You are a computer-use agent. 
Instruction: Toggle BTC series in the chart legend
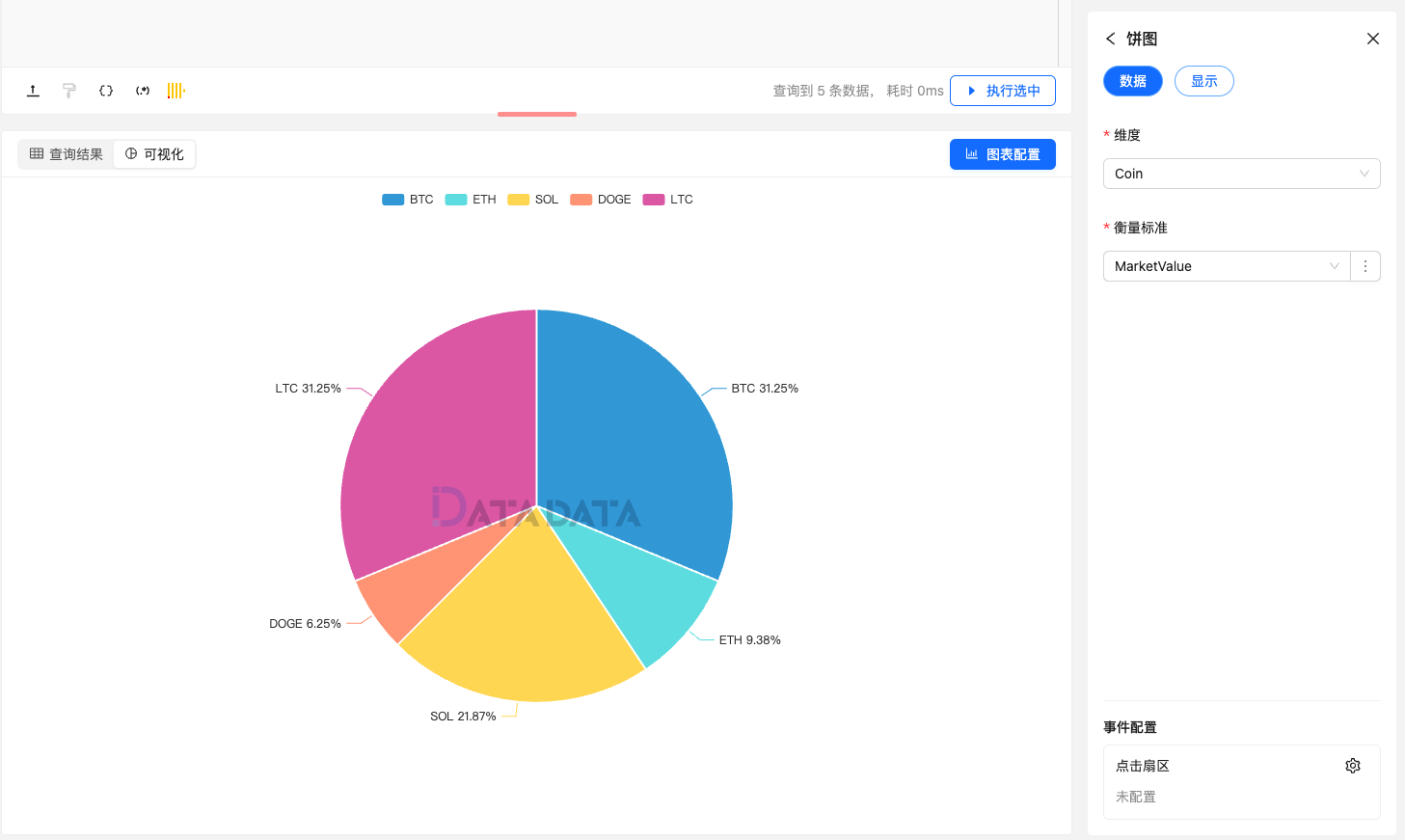tap(408, 200)
